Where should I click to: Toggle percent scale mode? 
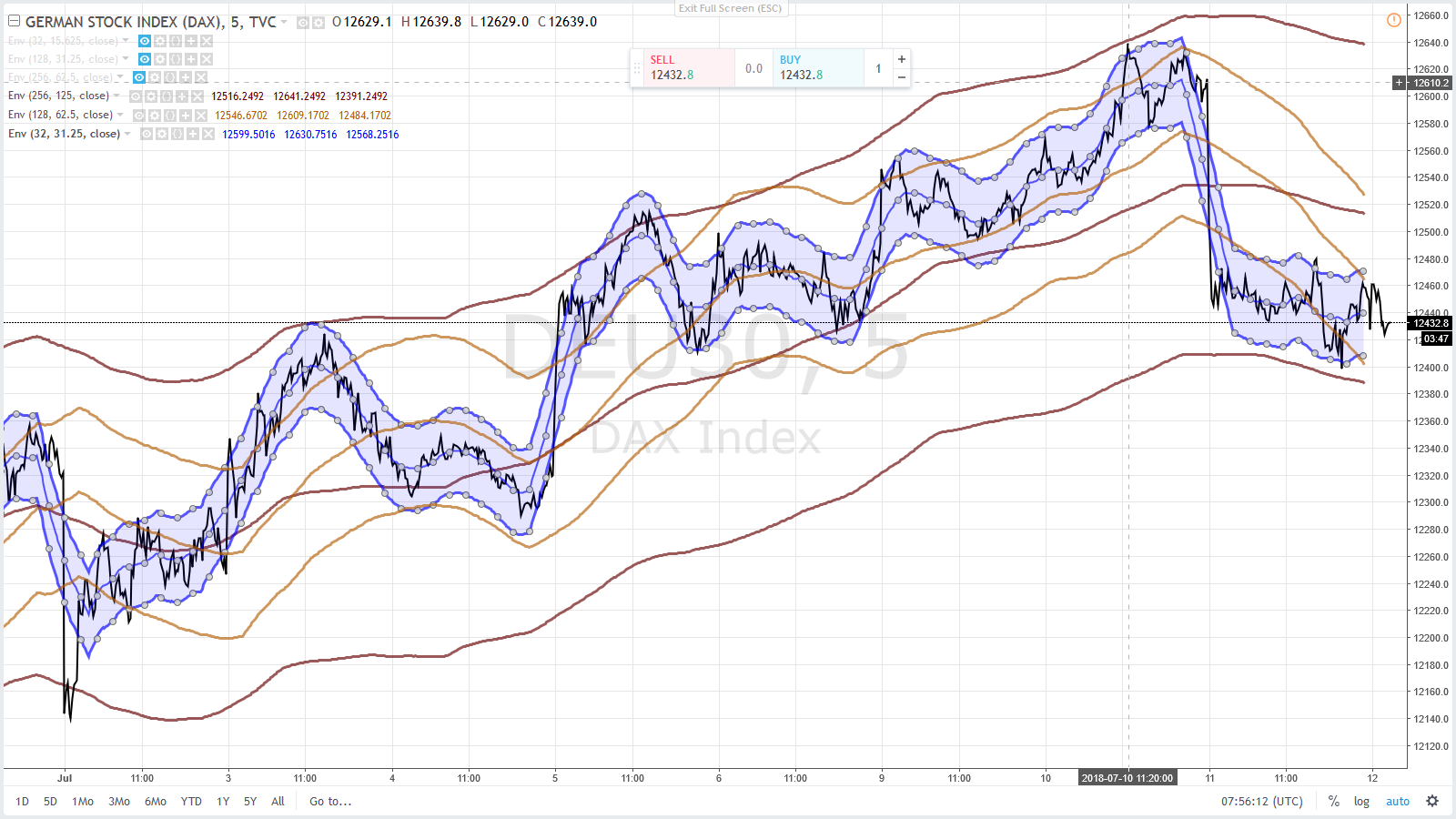coord(1334,801)
